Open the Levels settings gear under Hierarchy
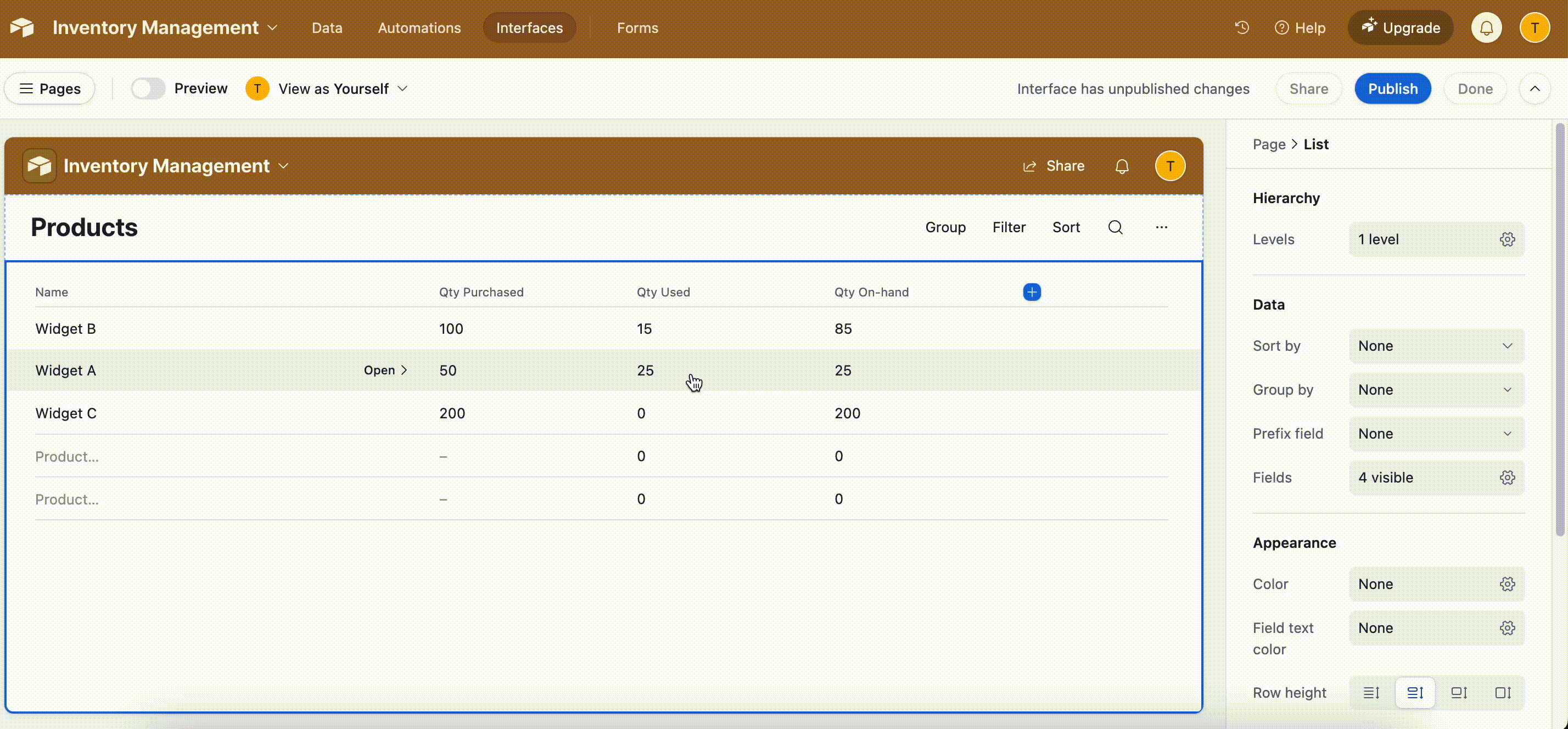The width and height of the screenshot is (1568, 729). tap(1508, 239)
